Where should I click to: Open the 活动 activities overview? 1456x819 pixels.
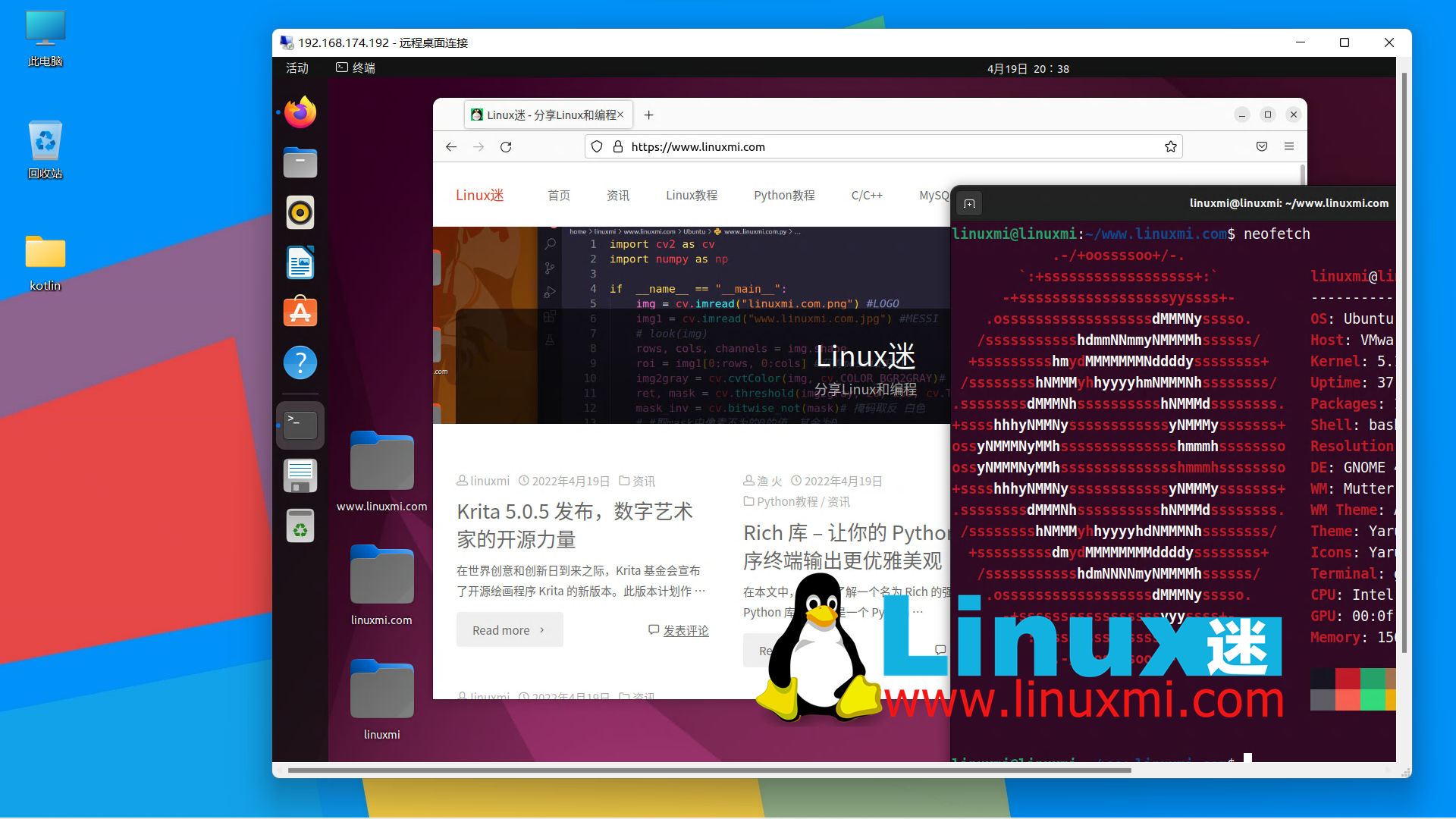[x=297, y=68]
